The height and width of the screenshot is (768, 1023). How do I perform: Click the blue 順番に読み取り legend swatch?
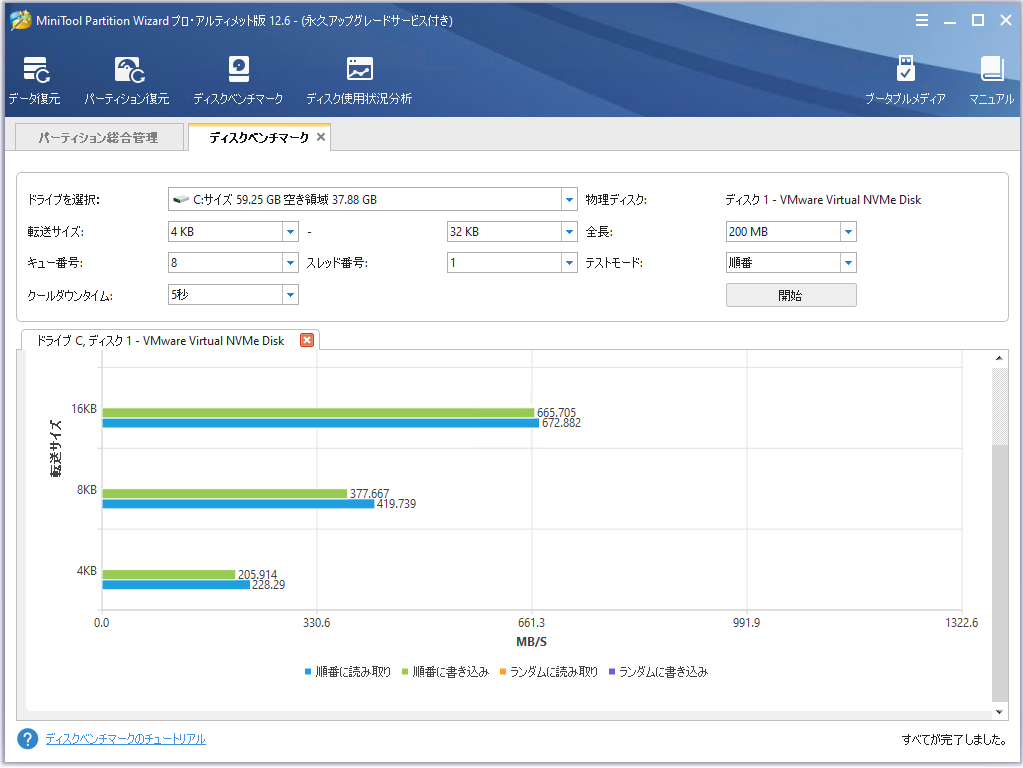pyautogui.click(x=308, y=671)
